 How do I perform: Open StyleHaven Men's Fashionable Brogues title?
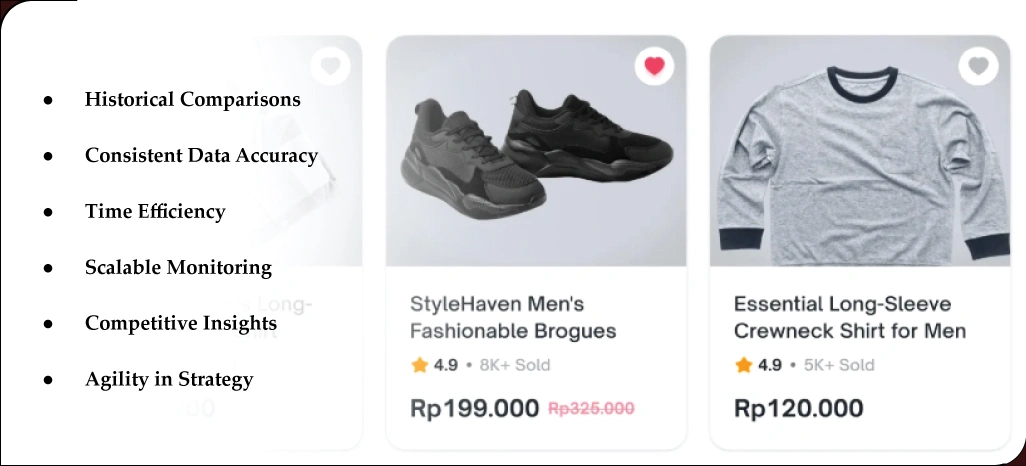coord(513,317)
